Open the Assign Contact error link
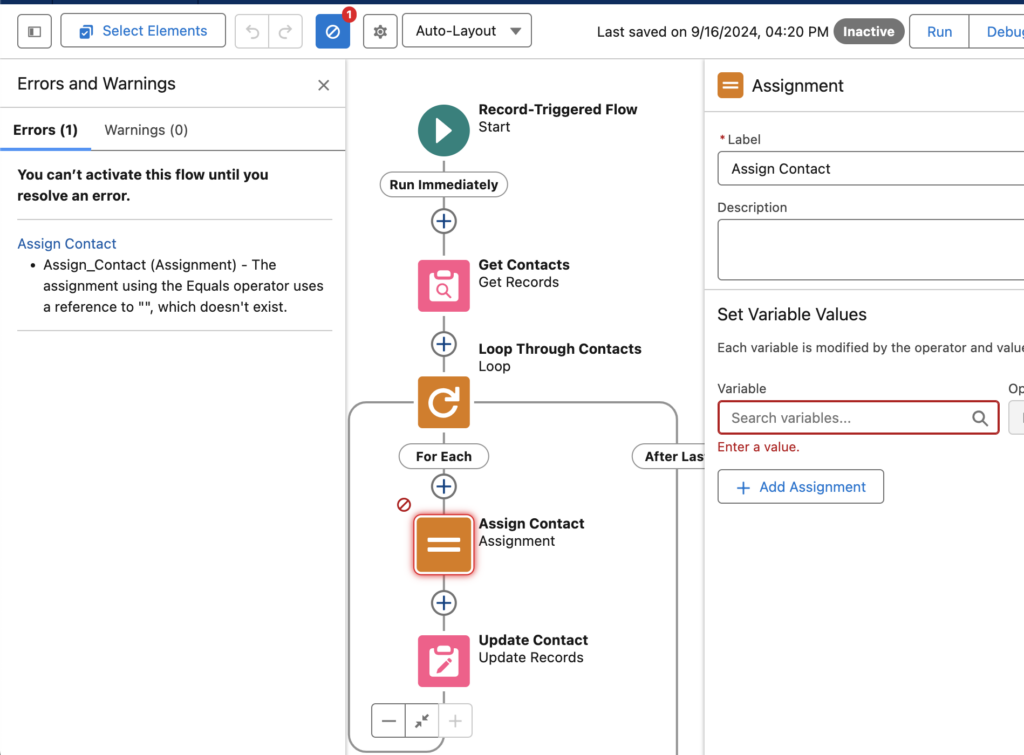Viewport: 1024px width, 755px height. (67, 244)
